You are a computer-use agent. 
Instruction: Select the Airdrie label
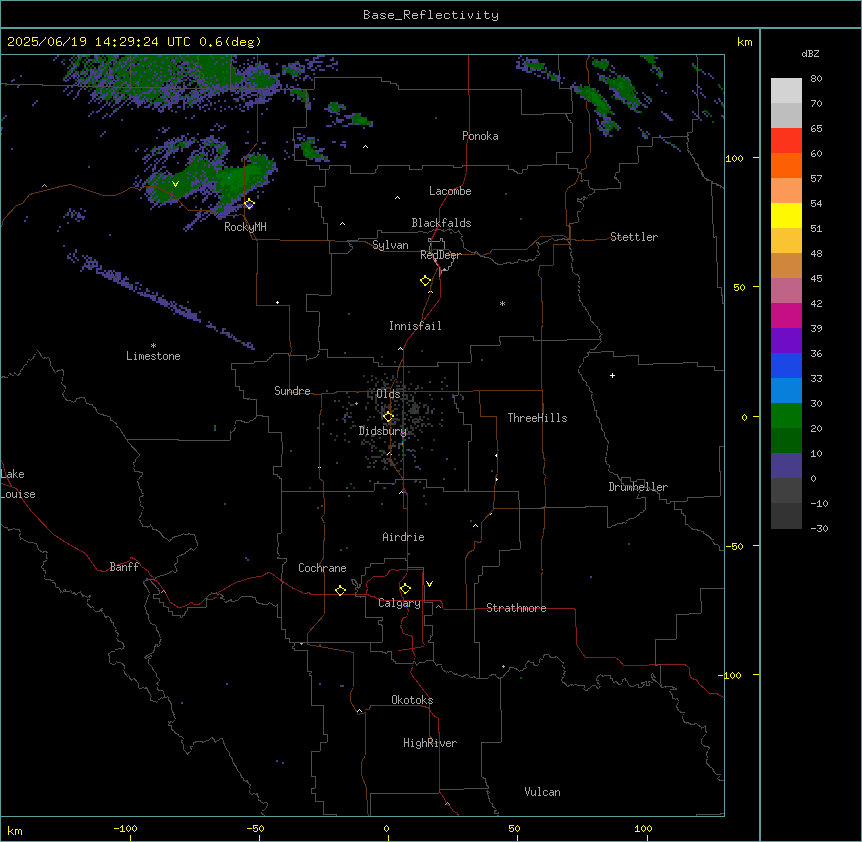(x=403, y=537)
